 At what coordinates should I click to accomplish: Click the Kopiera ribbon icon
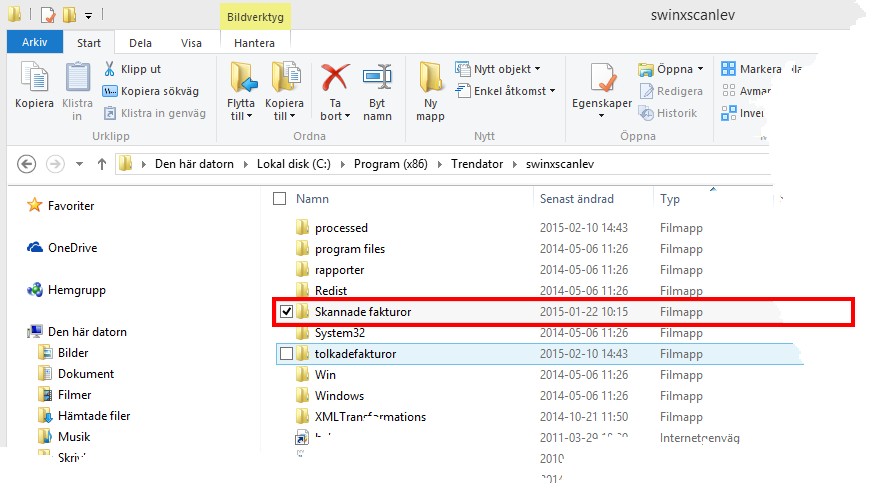tap(34, 77)
